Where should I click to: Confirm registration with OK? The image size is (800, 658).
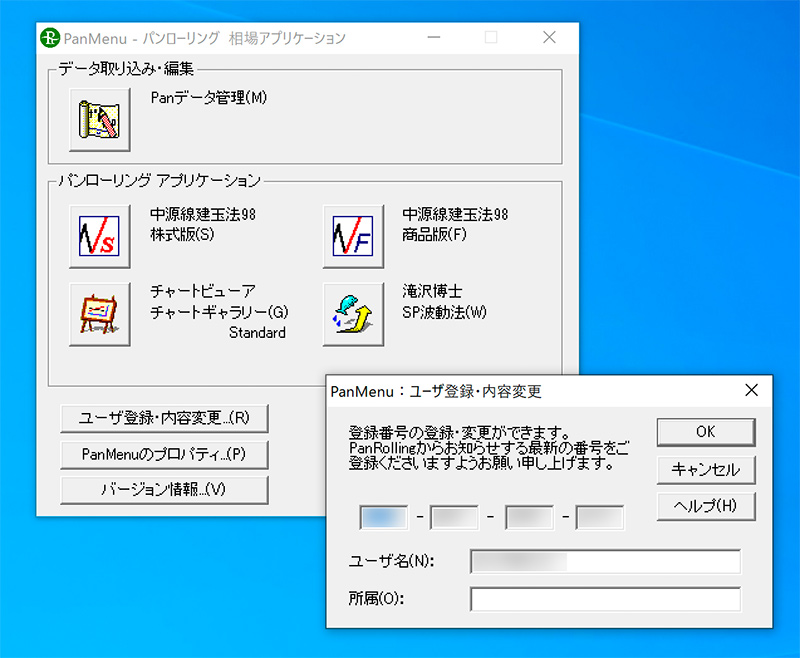(705, 432)
